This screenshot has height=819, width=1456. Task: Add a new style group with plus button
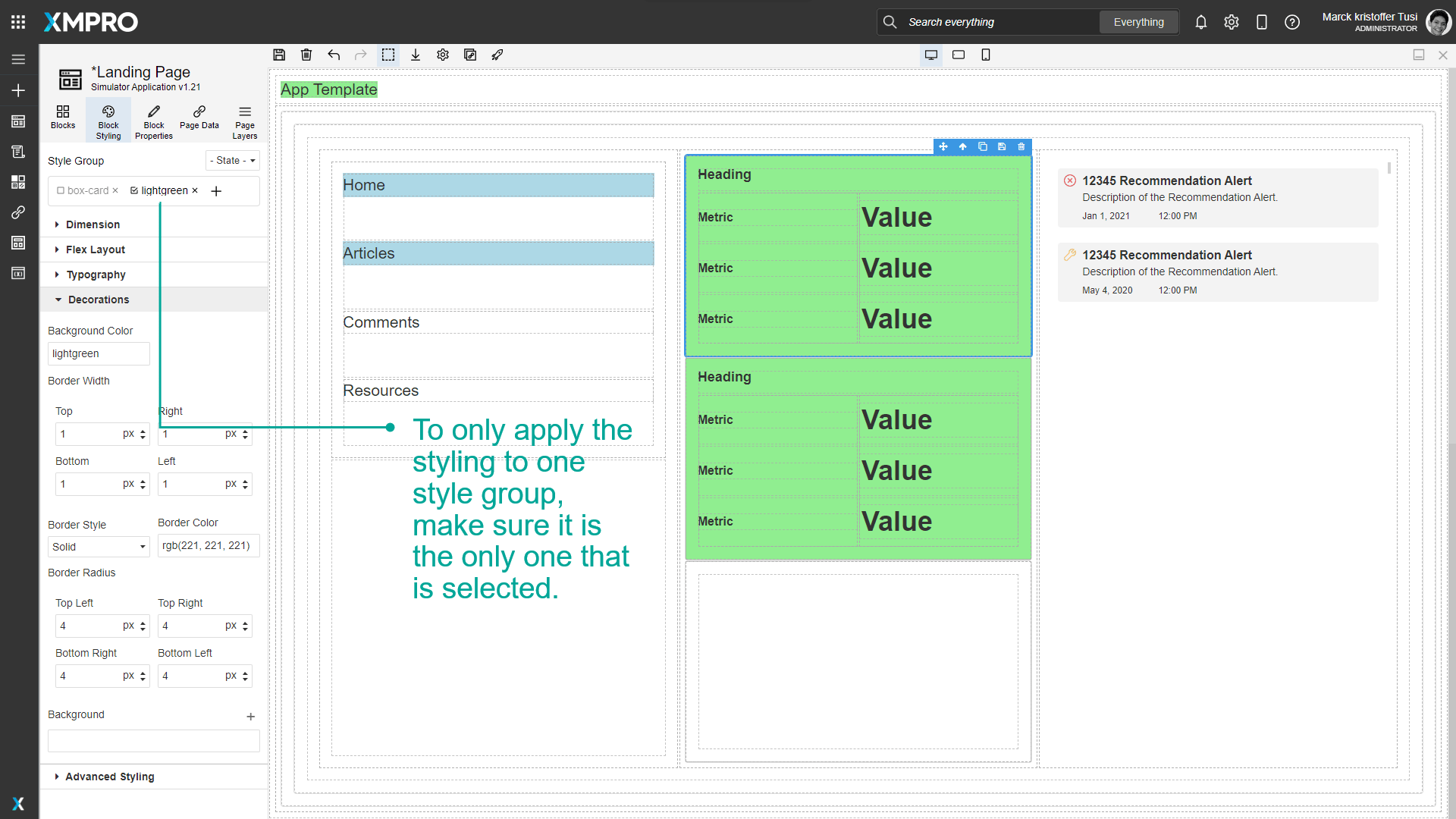click(x=216, y=191)
